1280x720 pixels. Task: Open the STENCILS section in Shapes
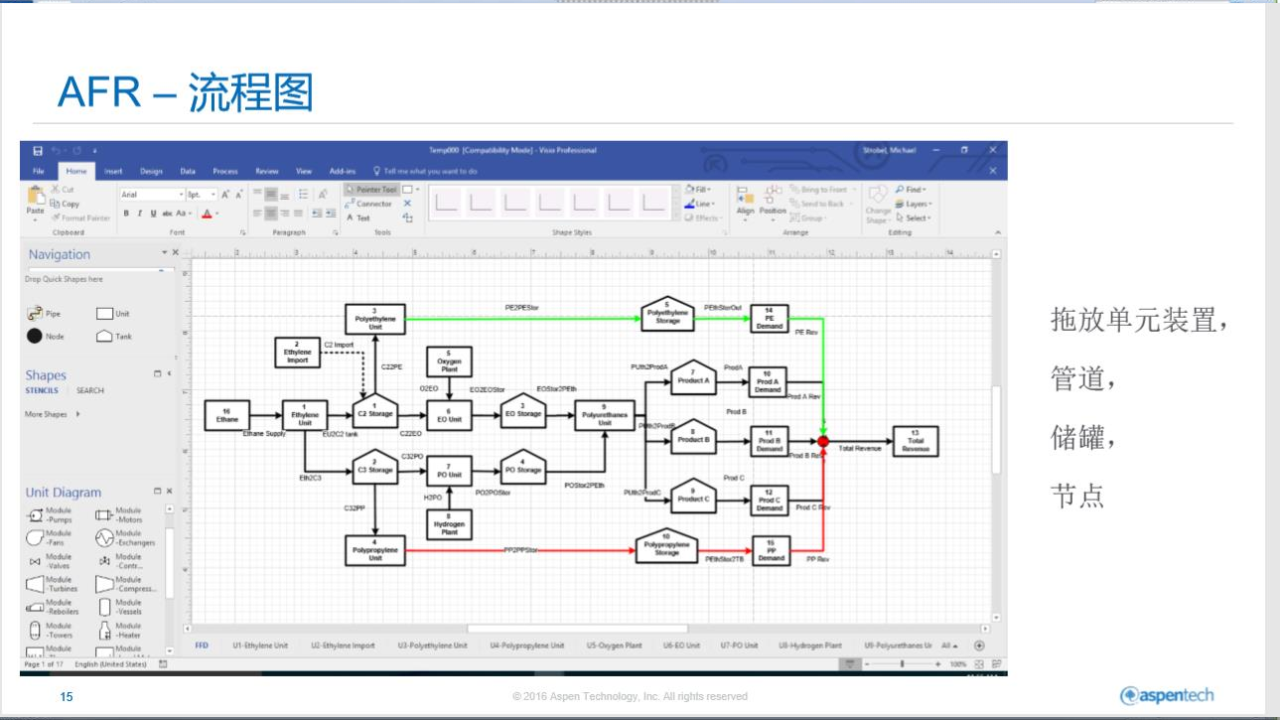tap(42, 391)
